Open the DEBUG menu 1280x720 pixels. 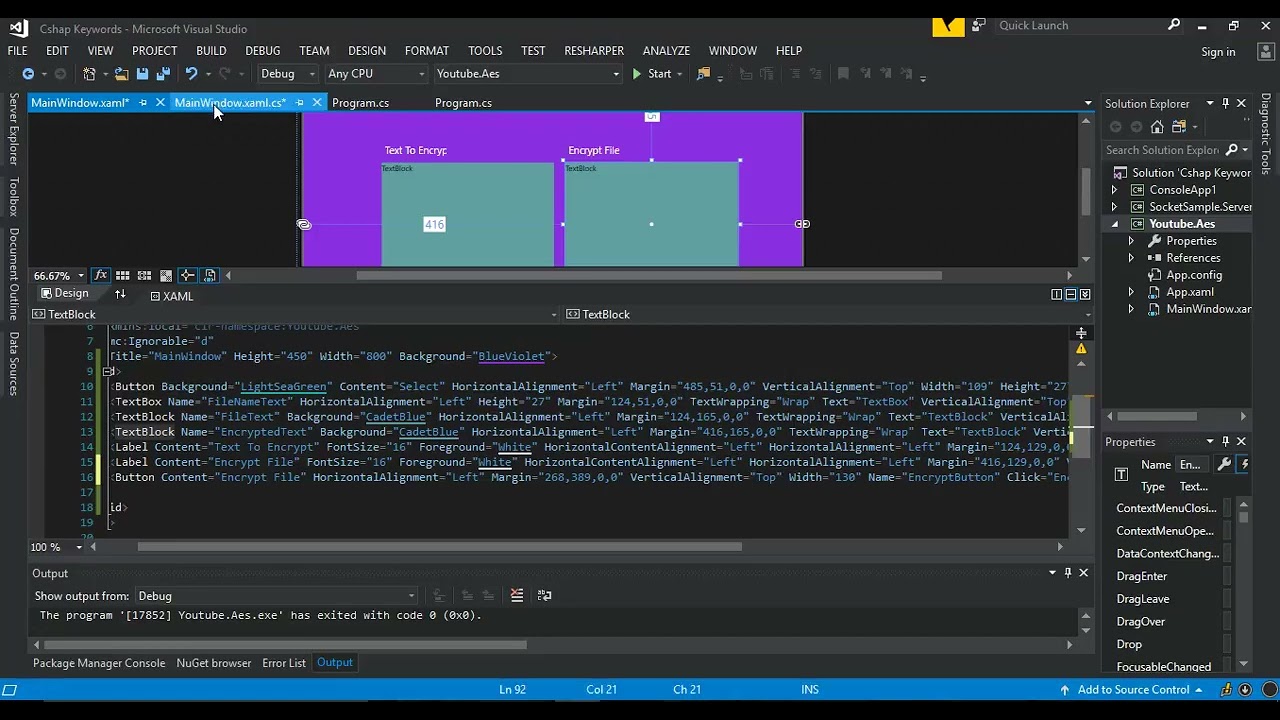click(263, 51)
